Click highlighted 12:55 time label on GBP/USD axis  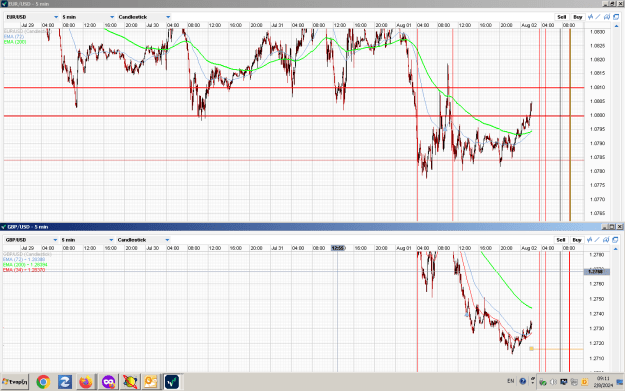coord(338,248)
